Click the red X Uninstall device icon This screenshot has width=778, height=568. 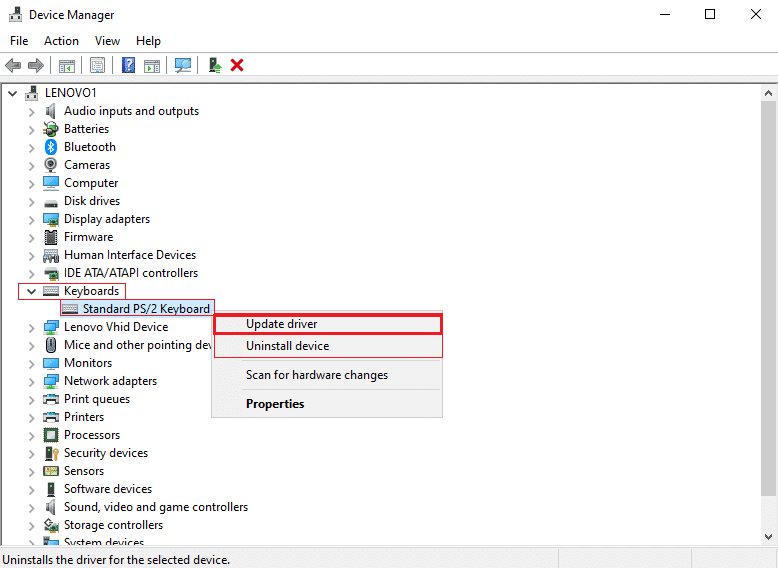pos(237,65)
